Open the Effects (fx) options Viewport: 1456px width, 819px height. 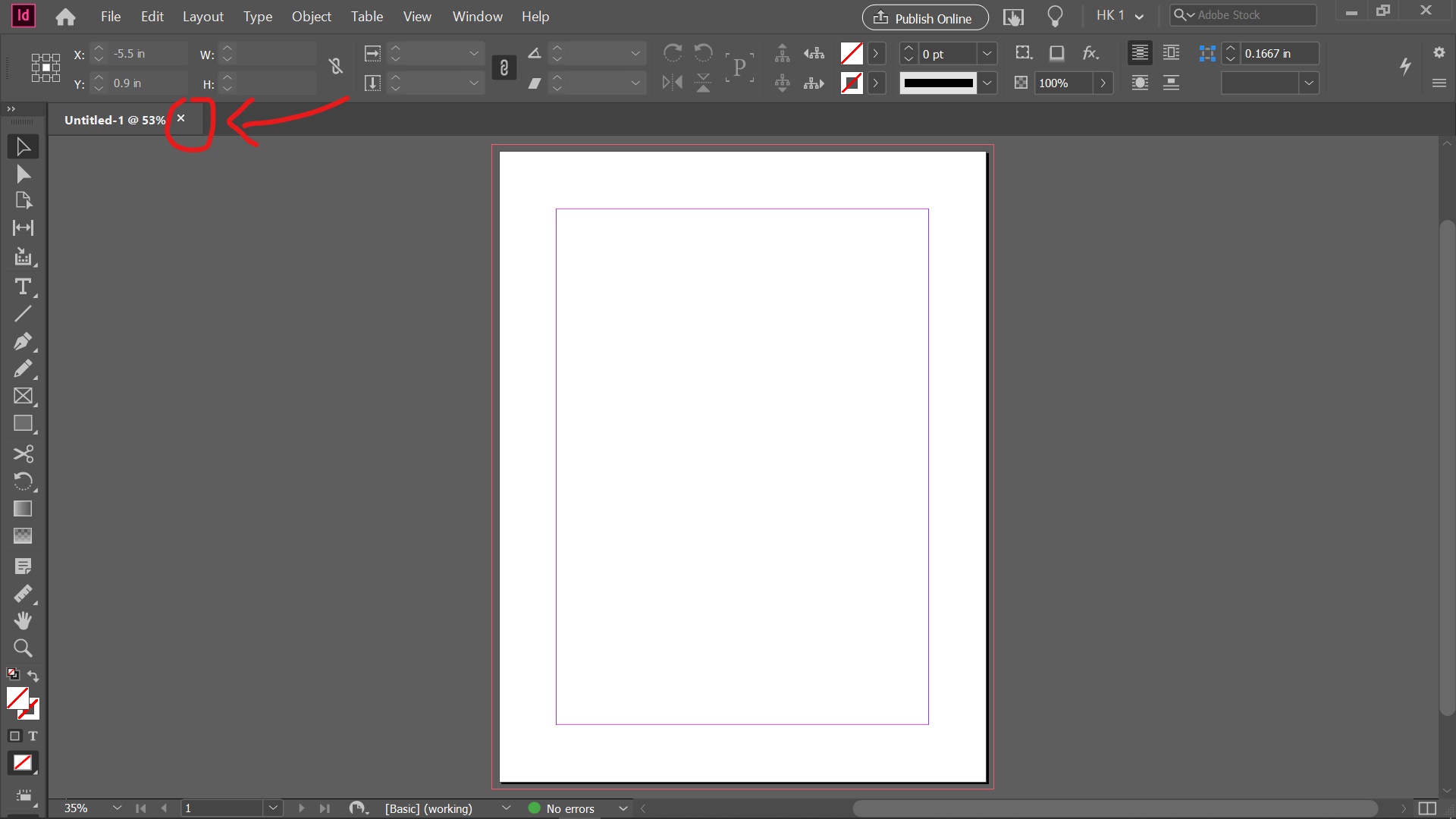coord(1090,53)
